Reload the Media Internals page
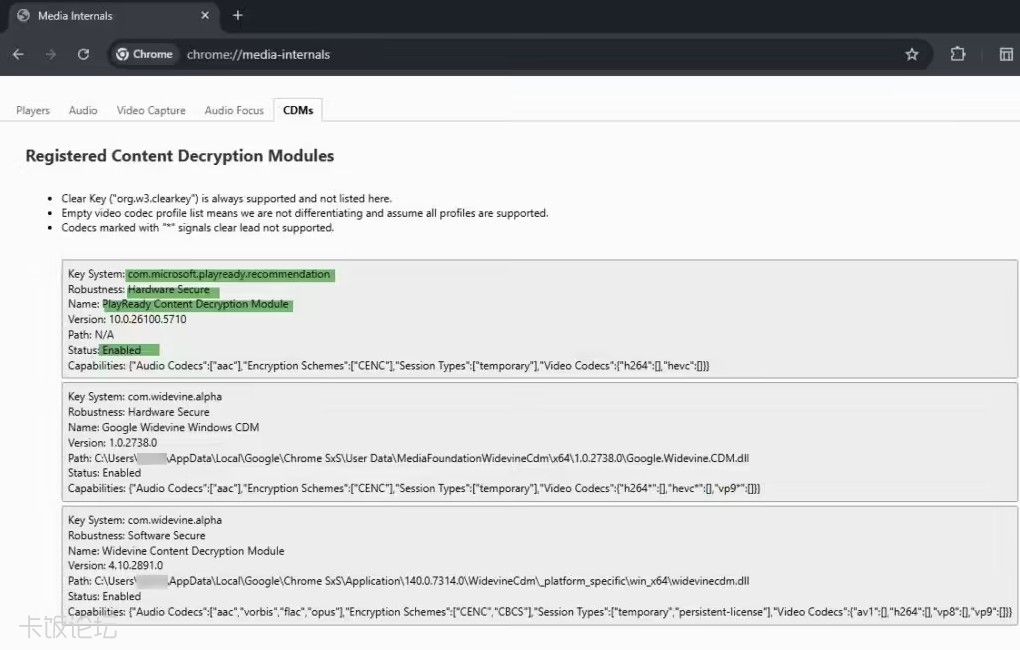Viewport: 1020px width, 650px height. (83, 54)
